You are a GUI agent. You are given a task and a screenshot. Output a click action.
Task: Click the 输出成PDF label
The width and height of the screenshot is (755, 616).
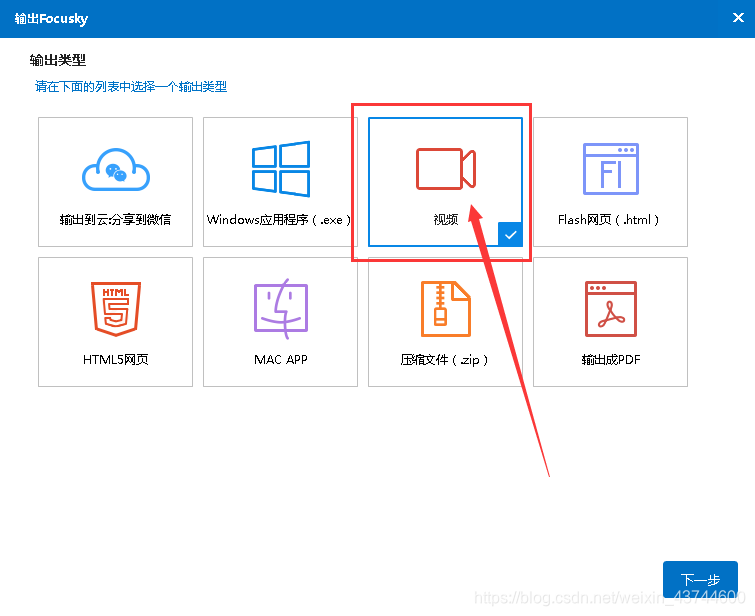(611, 359)
